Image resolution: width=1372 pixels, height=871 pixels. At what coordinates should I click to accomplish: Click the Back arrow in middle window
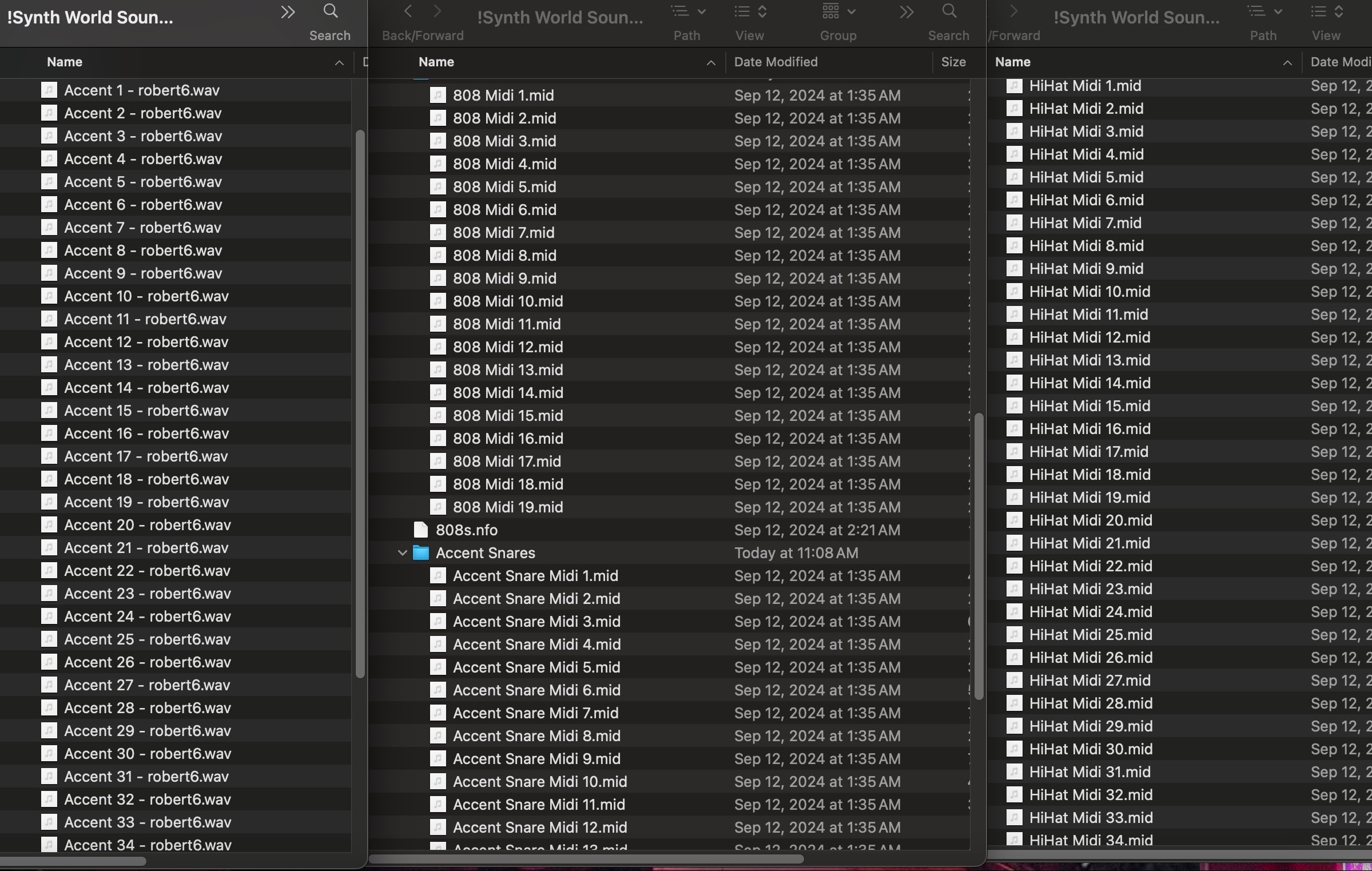[x=408, y=11]
